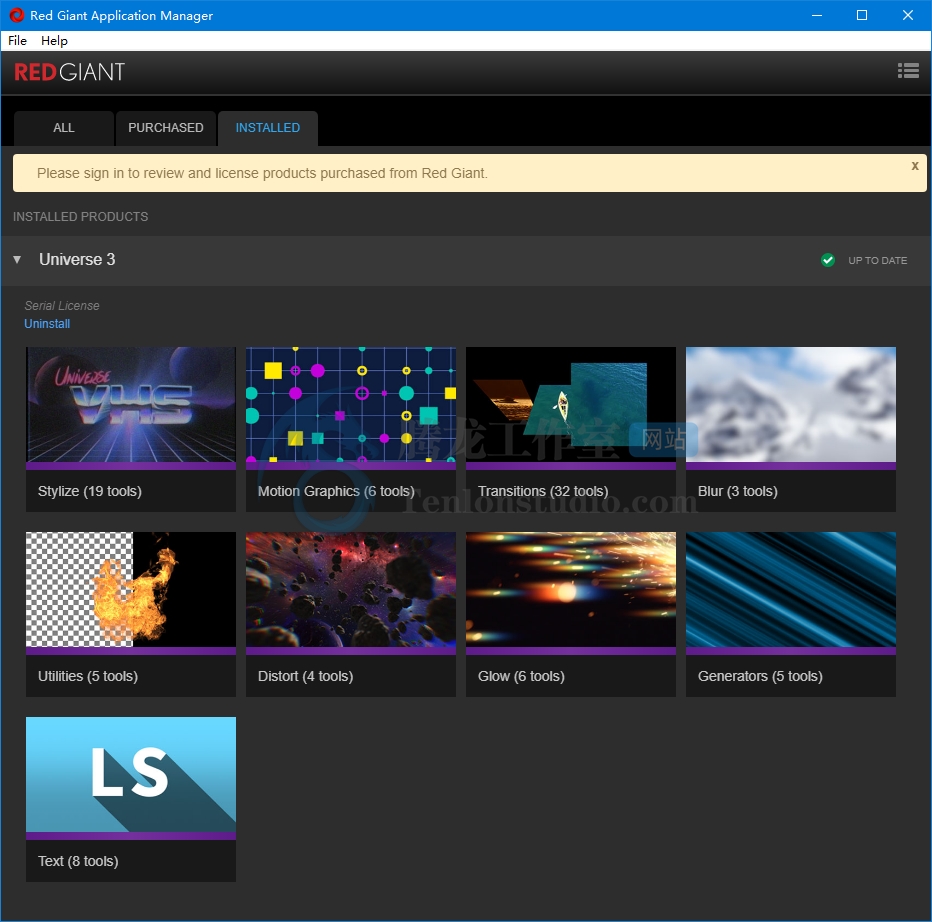This screenshot has width=932, height=922.
Task: Open the Utilities fire thumbnail
Action: click(x=131, y=590)
